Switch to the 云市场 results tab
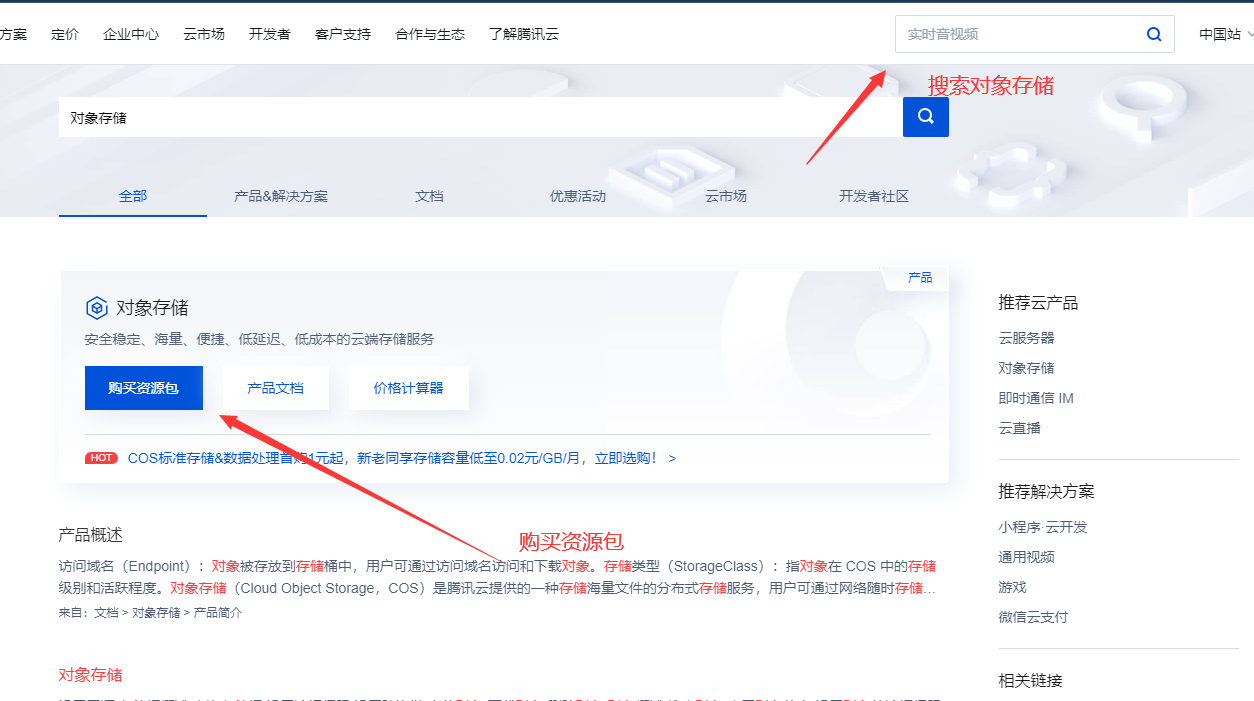The width and height of the screenshot is (1254, 701). [726, 196]
